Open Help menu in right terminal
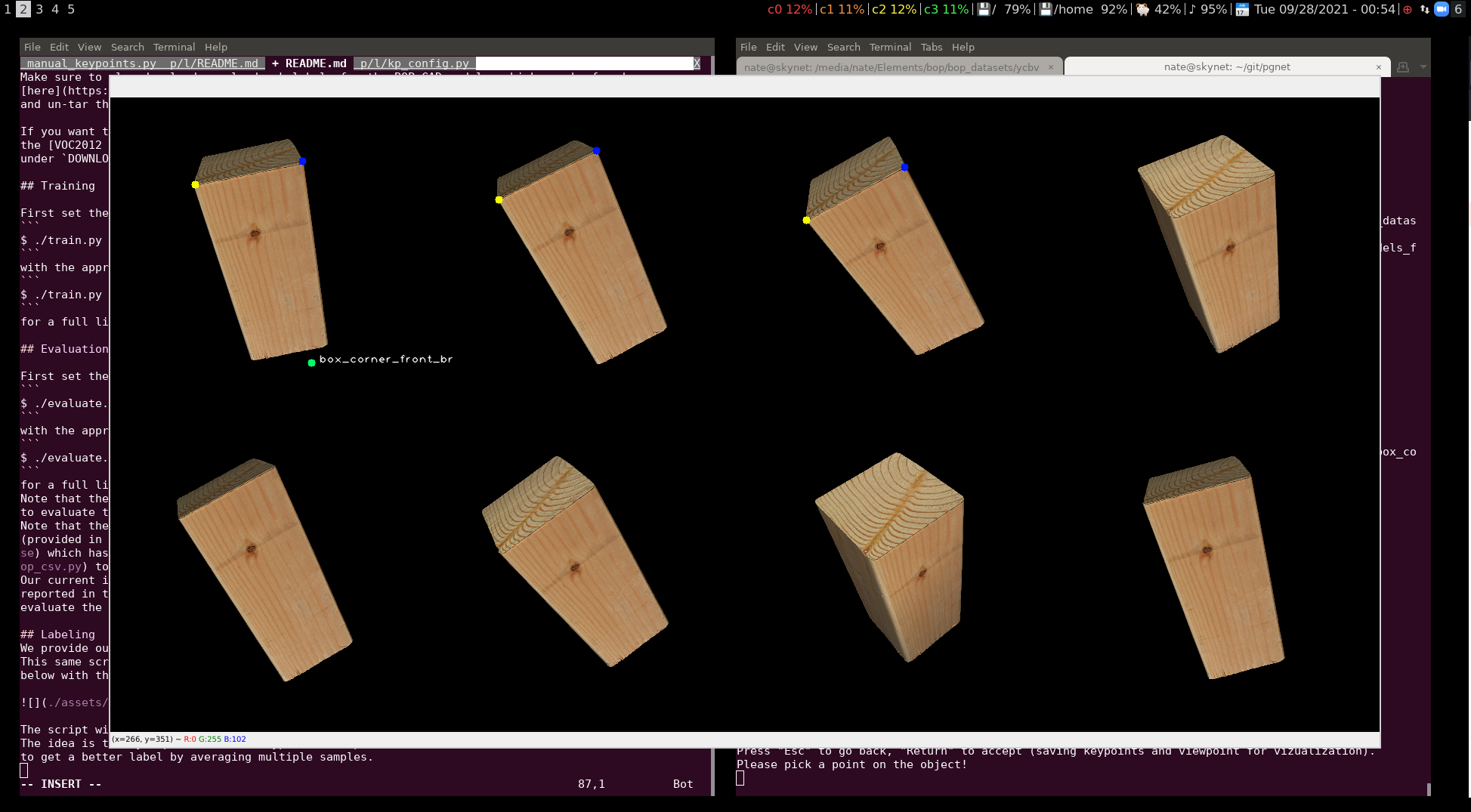Screen dimensions: 1471x812 pyautogui.click(x=963, y=47)
